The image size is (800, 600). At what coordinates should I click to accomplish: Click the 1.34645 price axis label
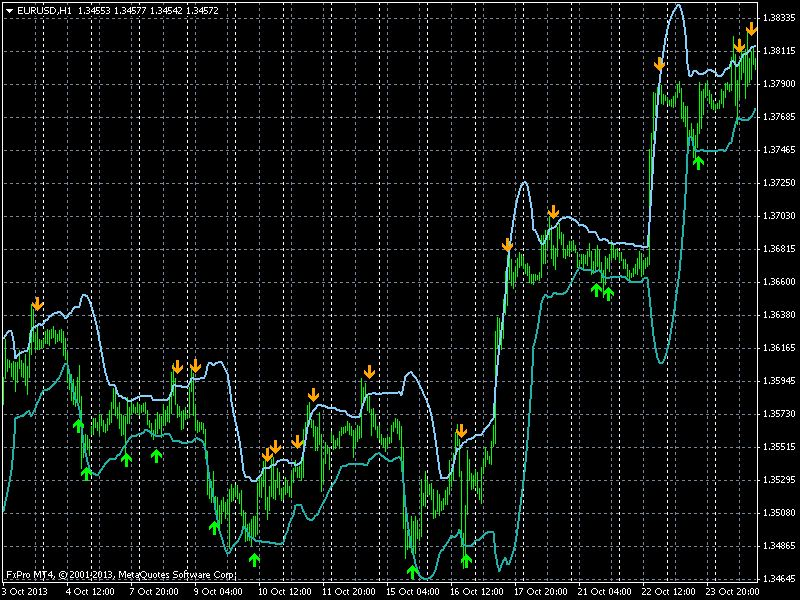coord(779,579)
